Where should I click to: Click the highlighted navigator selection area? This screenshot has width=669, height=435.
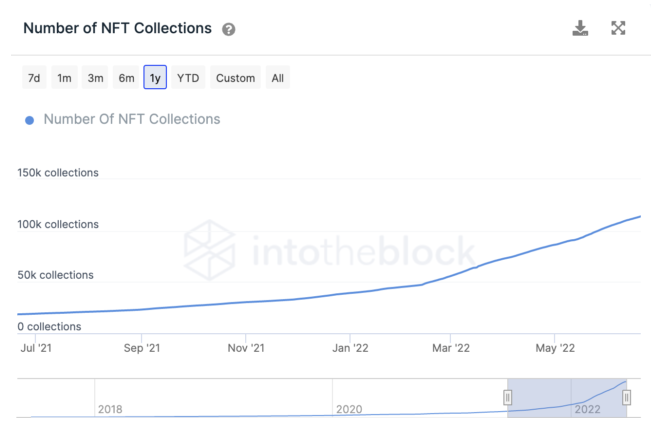point(567,397)
